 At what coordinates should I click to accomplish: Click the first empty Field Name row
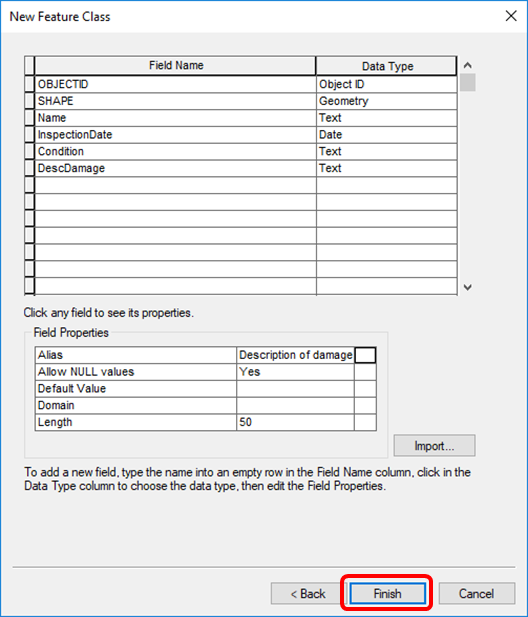(175, 185)
